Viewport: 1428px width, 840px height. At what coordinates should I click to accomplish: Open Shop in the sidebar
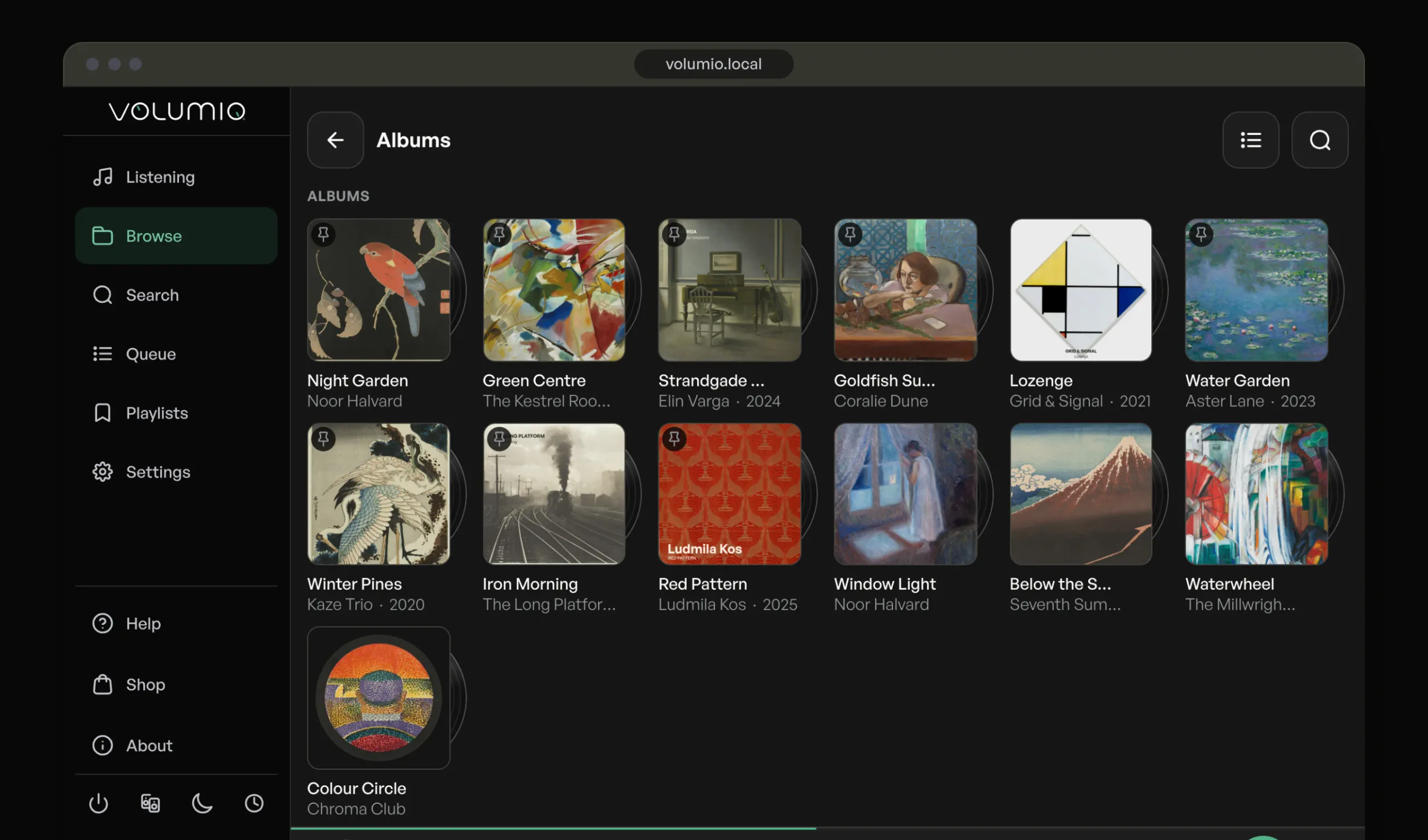point(176,685)
